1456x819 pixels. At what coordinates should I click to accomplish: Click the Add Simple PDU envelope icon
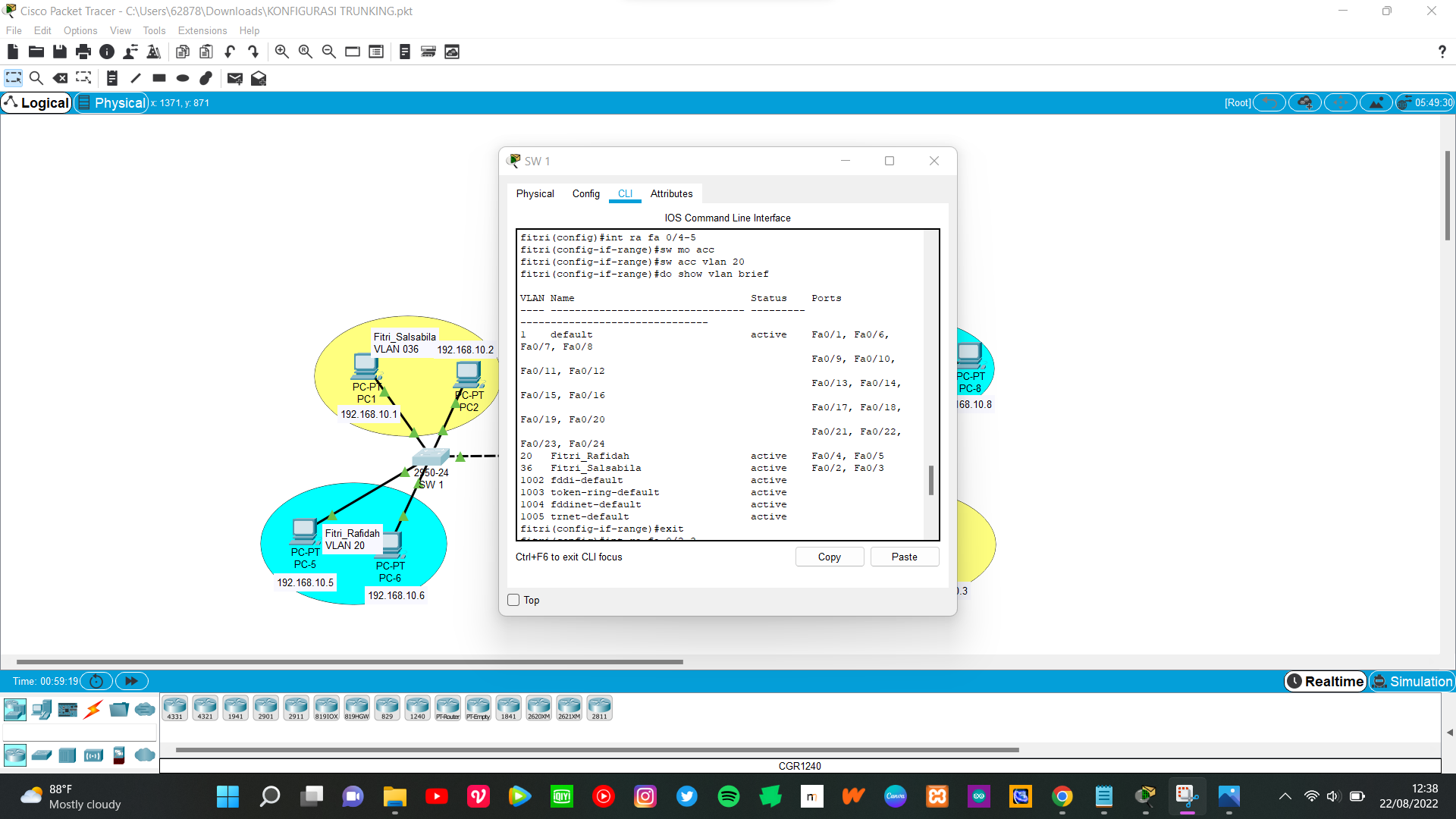coord(234,78)
